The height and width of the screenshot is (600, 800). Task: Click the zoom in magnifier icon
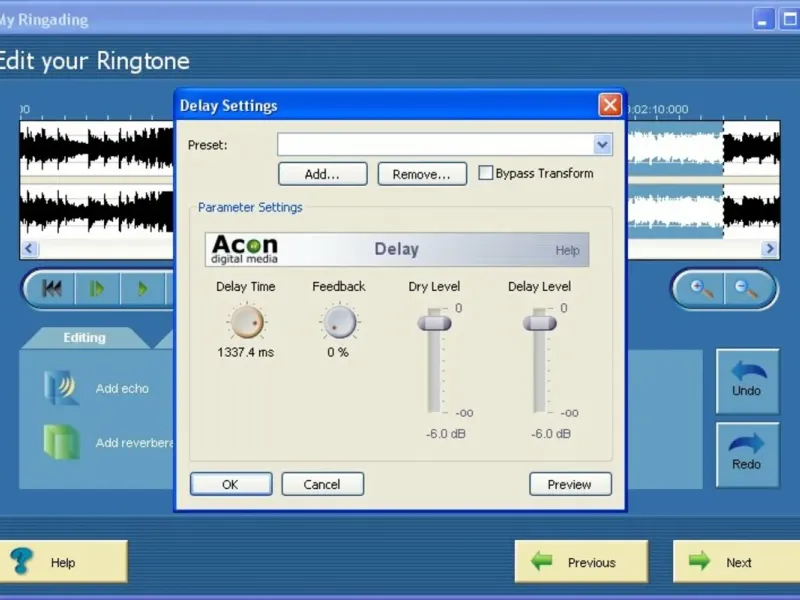pyautogui.click(x=701, y=289)
